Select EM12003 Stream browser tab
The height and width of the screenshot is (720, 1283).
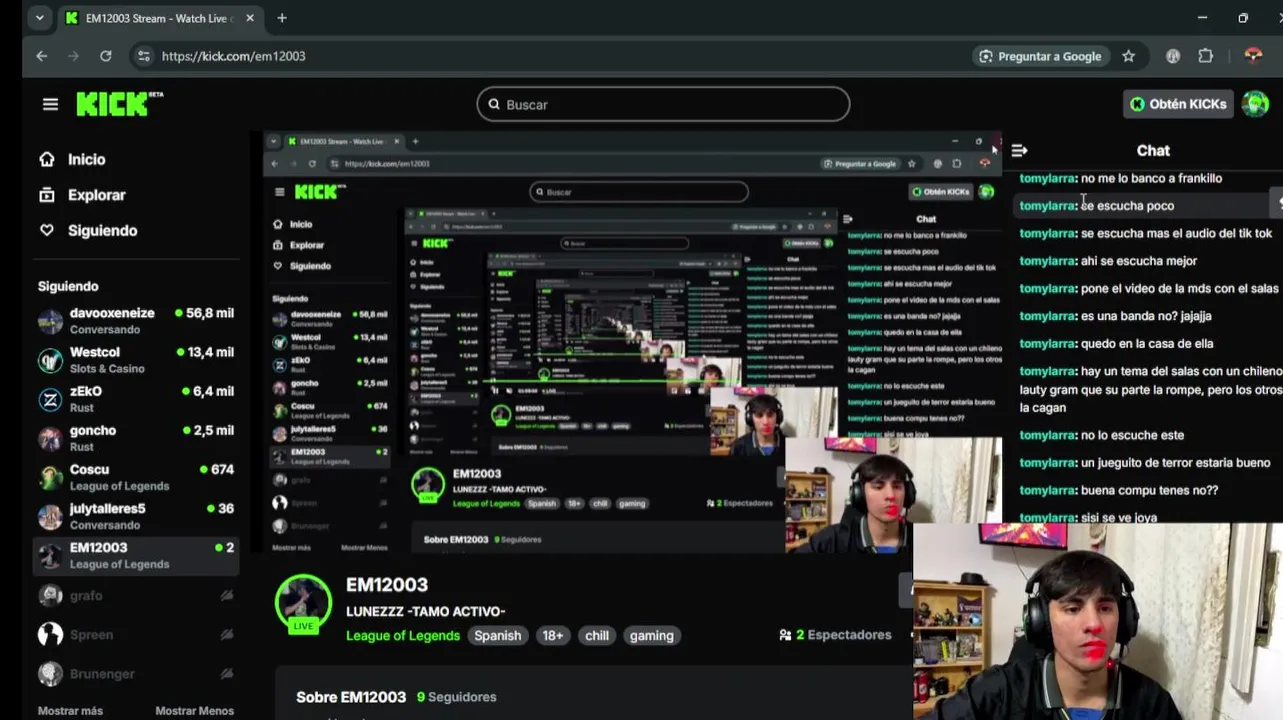point(160,18)
